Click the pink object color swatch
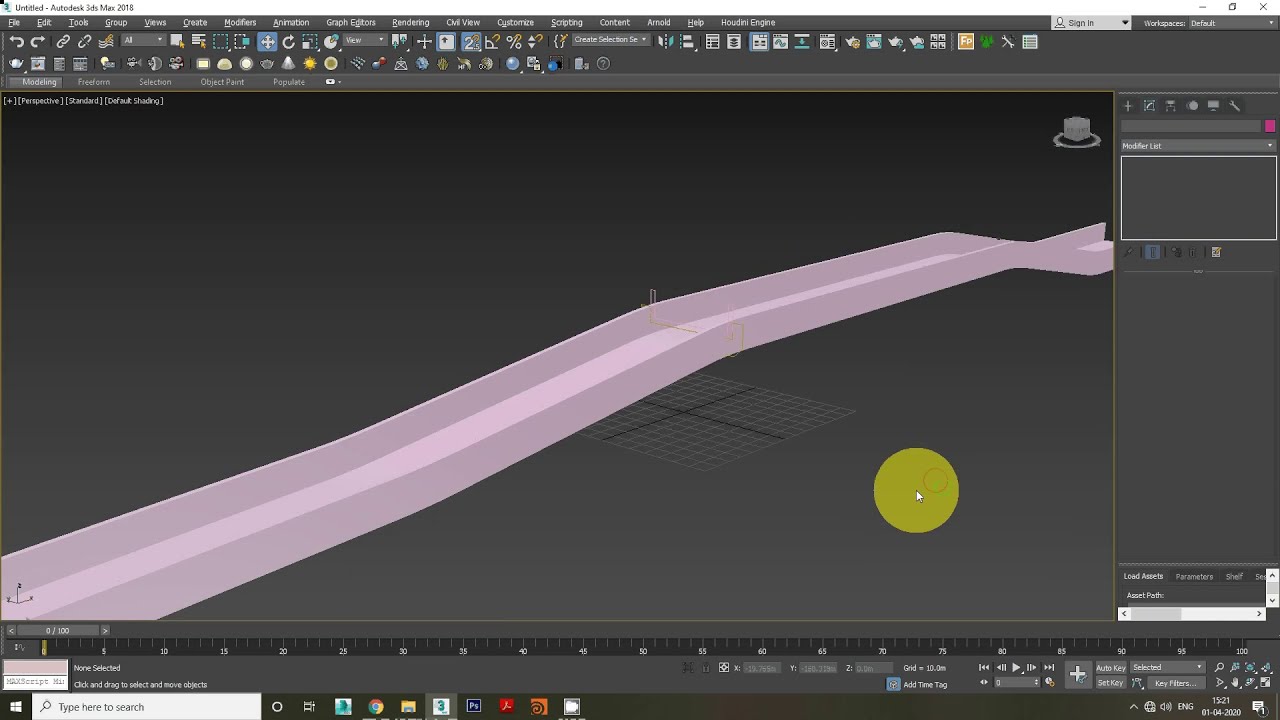The height and width of the screenshot is (720, 1280). 1270,126
